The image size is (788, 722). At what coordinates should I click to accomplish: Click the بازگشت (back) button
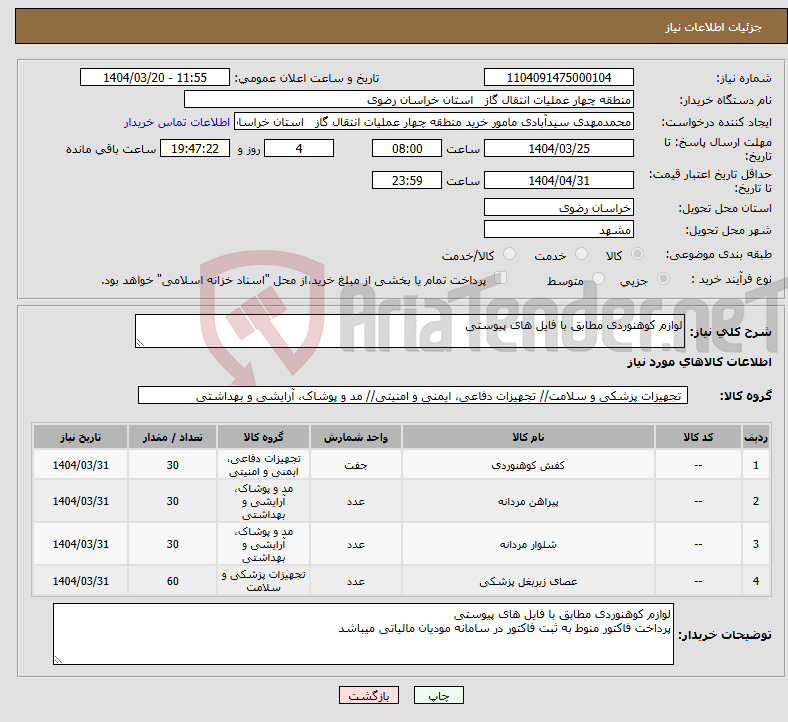click(x=369, y=695)
